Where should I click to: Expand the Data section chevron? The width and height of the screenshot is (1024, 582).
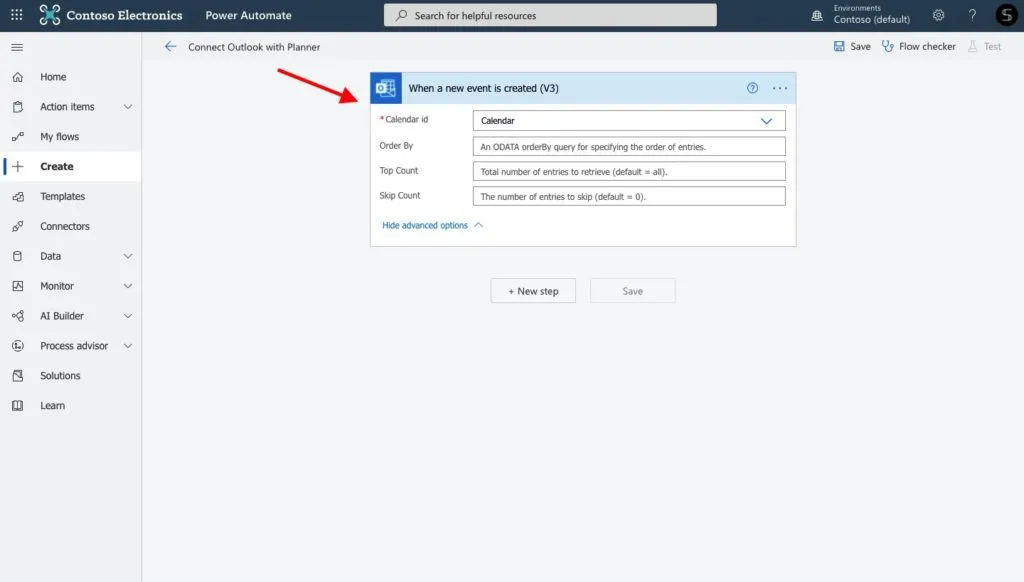(128, 256)
